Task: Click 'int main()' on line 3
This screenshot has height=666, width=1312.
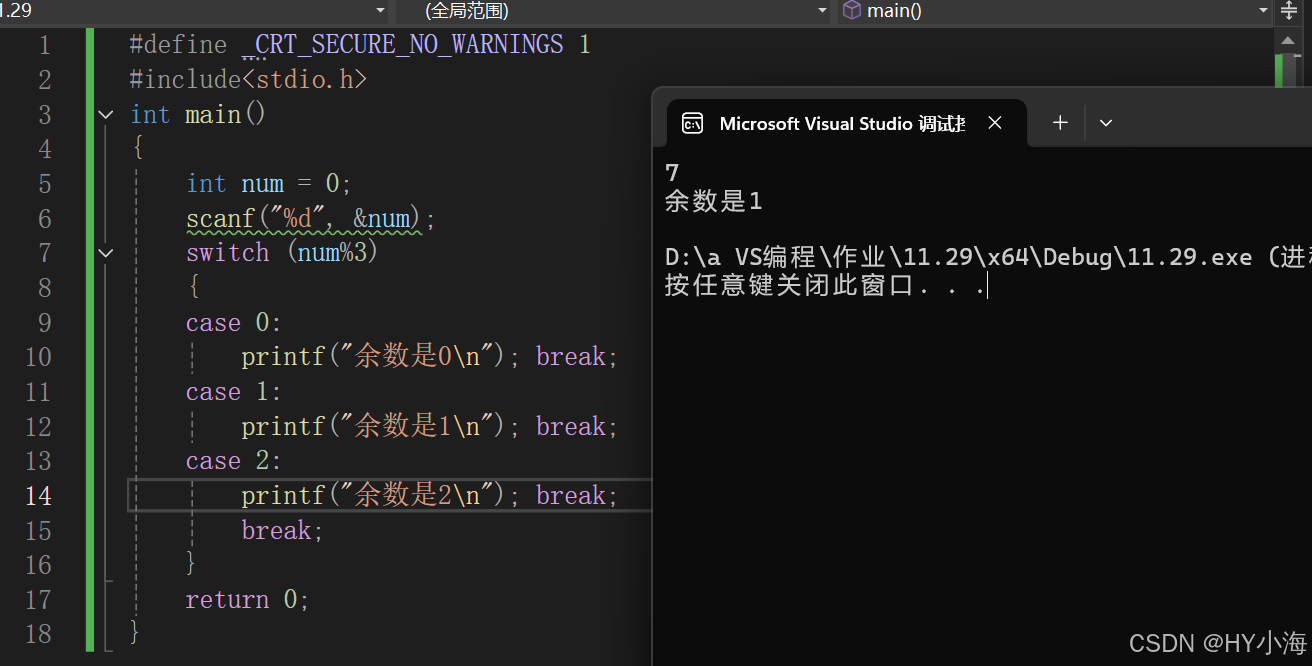Action: [x=199, y=115]
